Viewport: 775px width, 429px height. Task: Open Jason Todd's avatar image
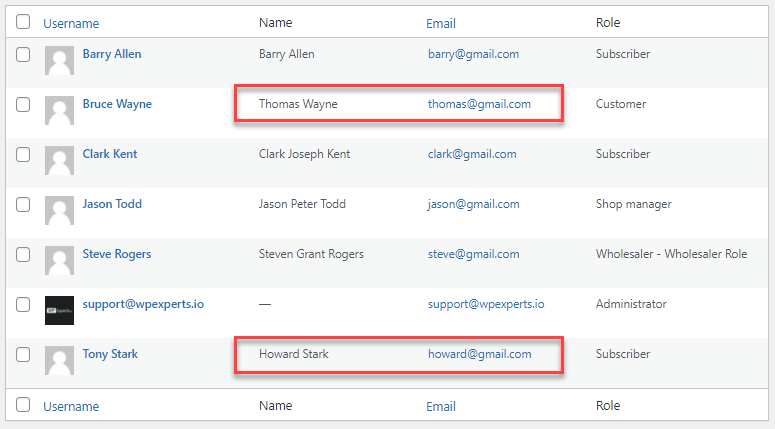pyautogui.click(x=59, y=210)
